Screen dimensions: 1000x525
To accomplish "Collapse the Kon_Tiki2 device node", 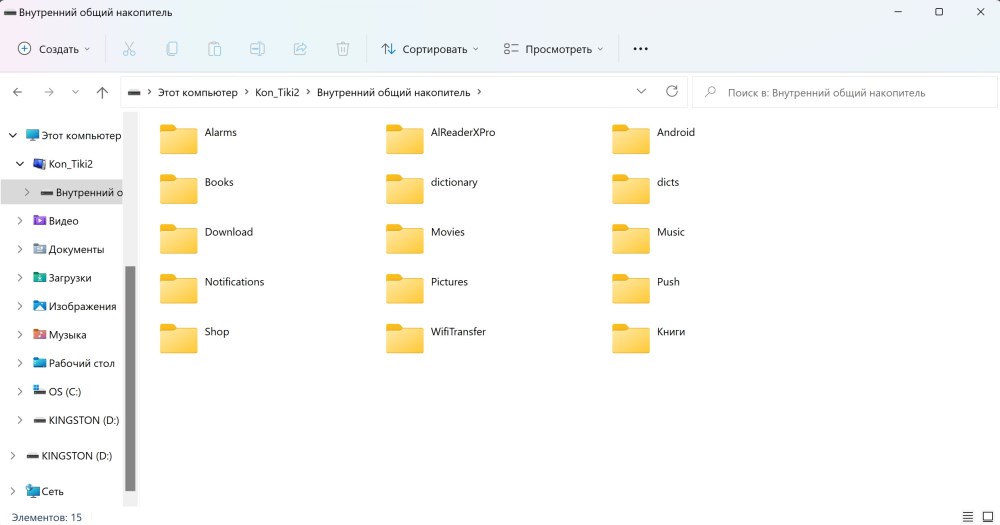I will coord(20,164).
